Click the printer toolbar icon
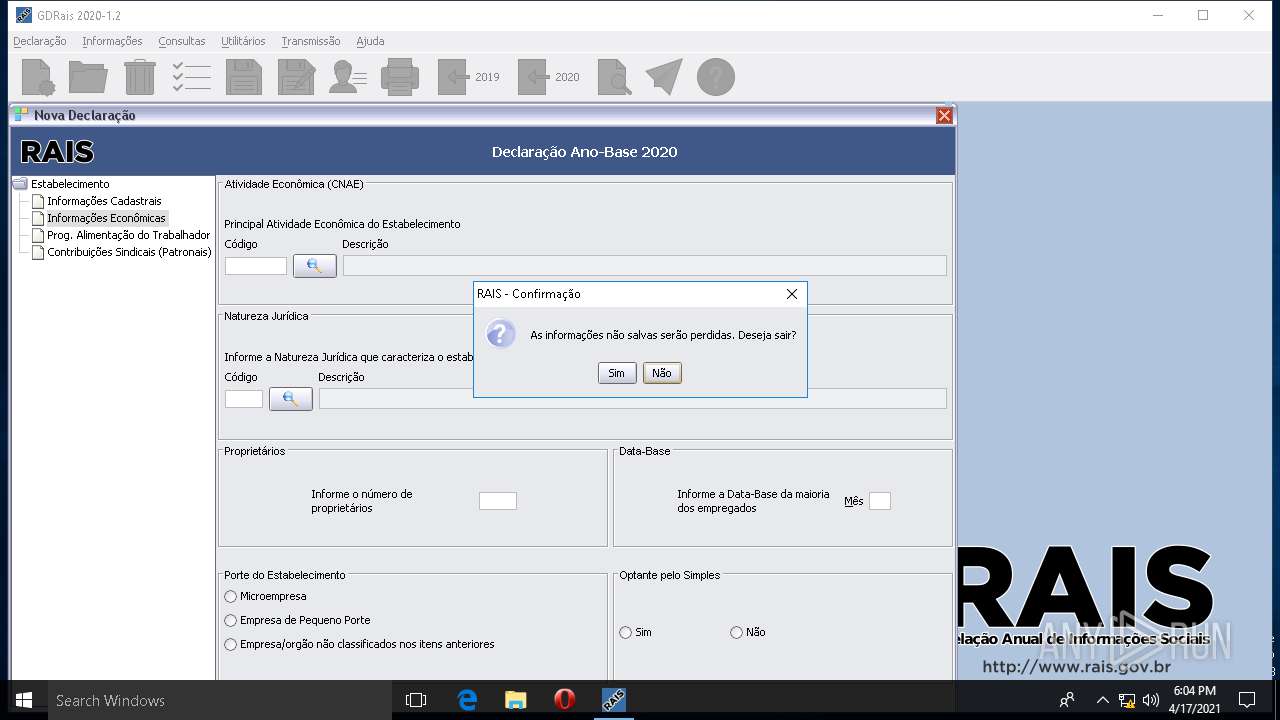Screen dimensions: 1280x720 coord(400,77)
